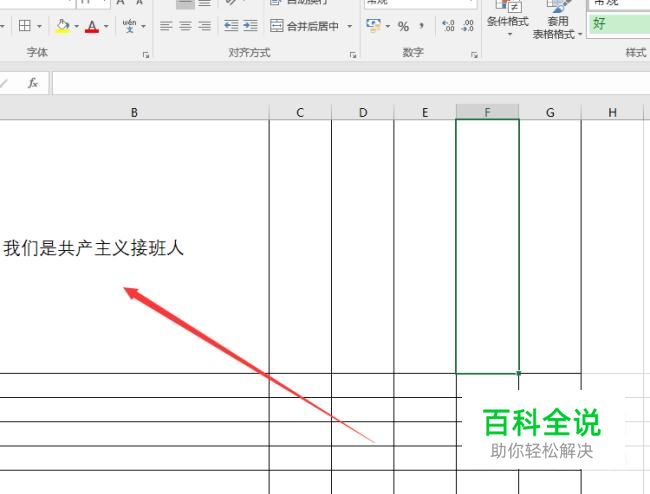The height and width of the screenshot is (494, 650).
Task: Open 条件格式 conditional formatting menu
Action: [x=507, y=19]
